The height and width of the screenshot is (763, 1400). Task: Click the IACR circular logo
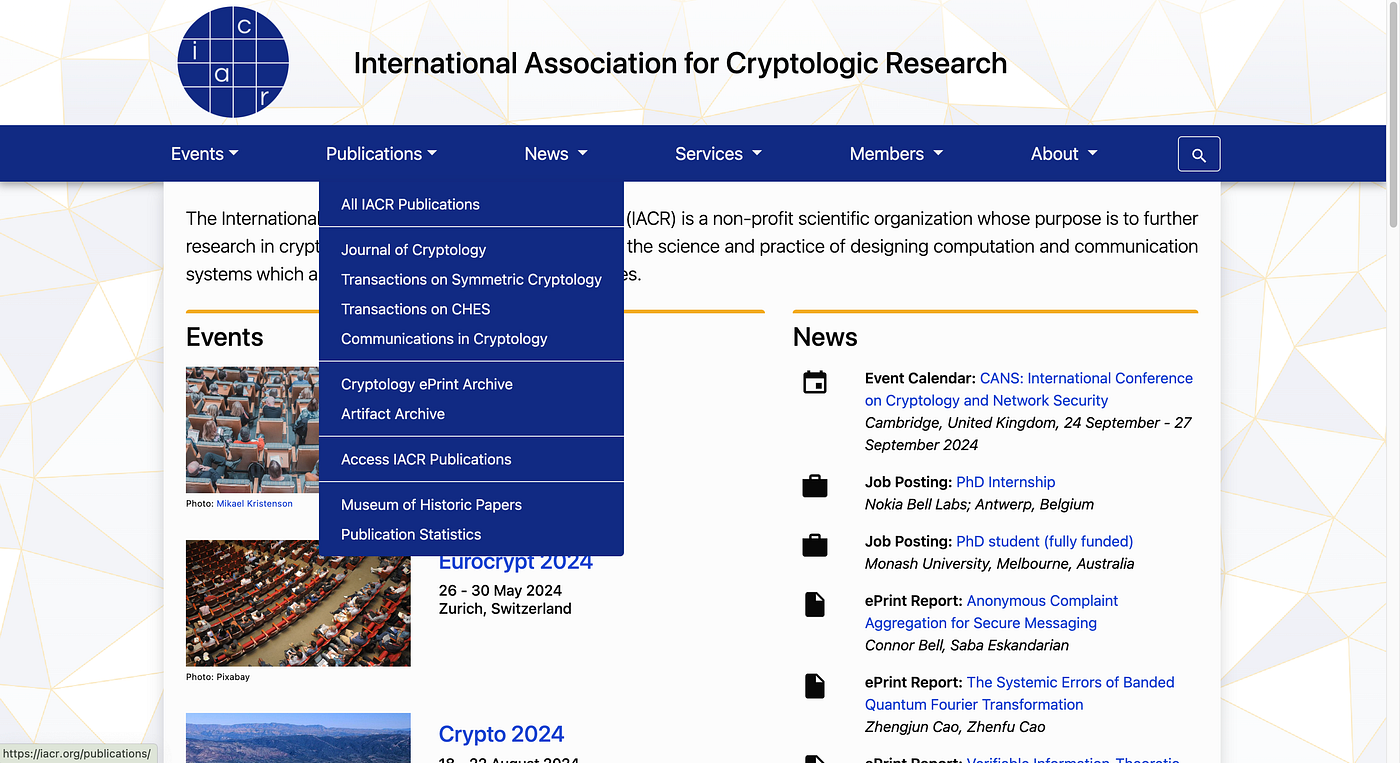click(x=233, y=62)
